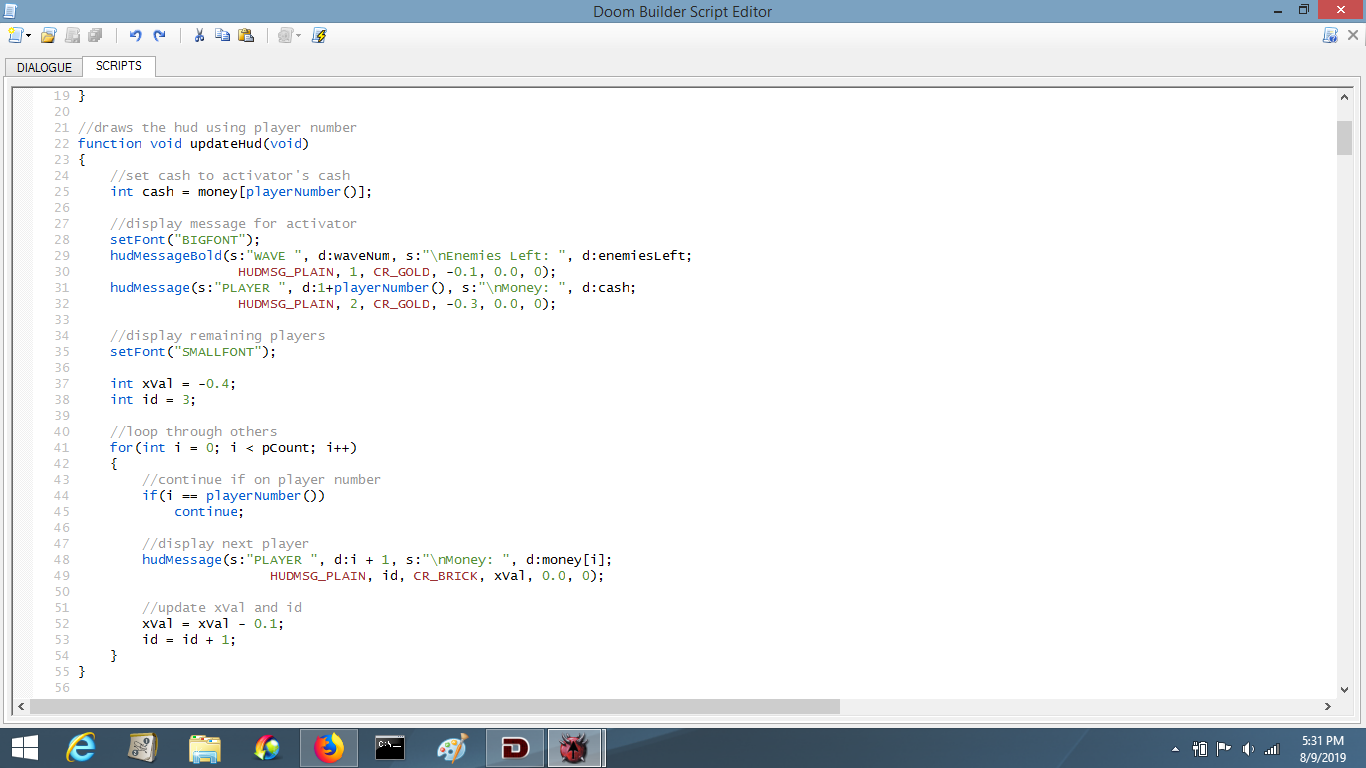
Task: Click the line 'int cash = money[playerNumber()];'
Action: tap(241, 191)
